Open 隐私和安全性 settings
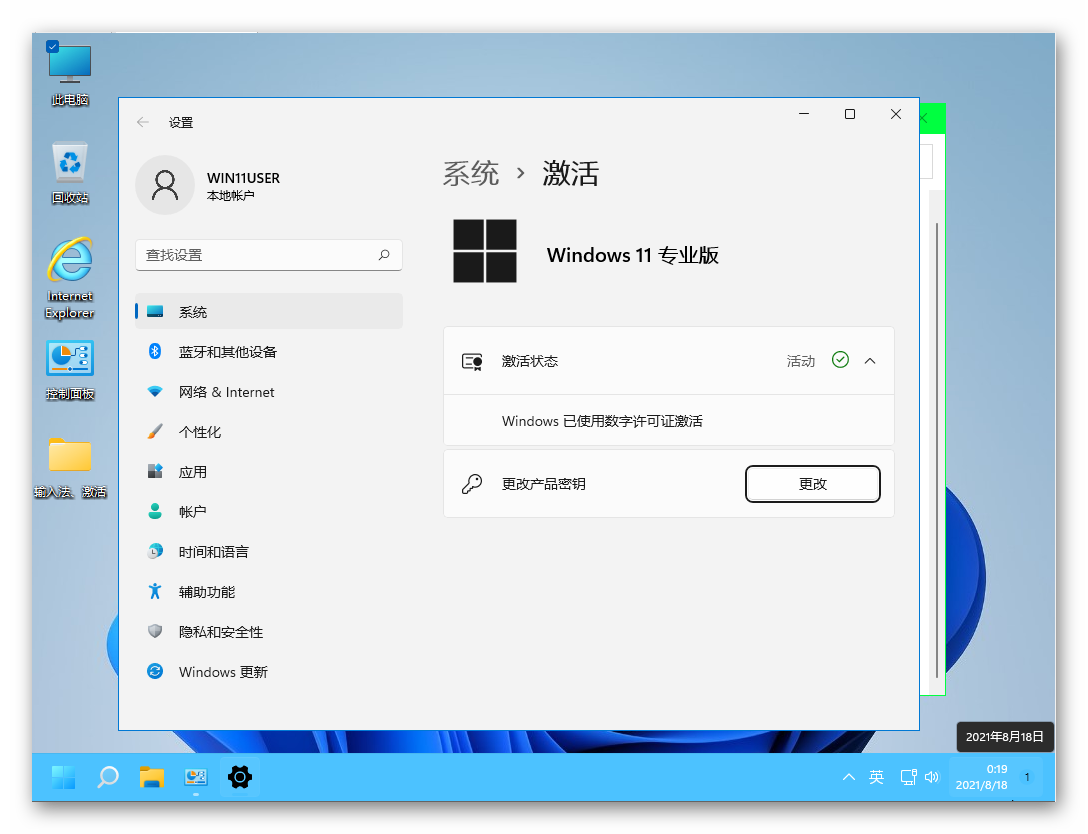 click(269, 631)
